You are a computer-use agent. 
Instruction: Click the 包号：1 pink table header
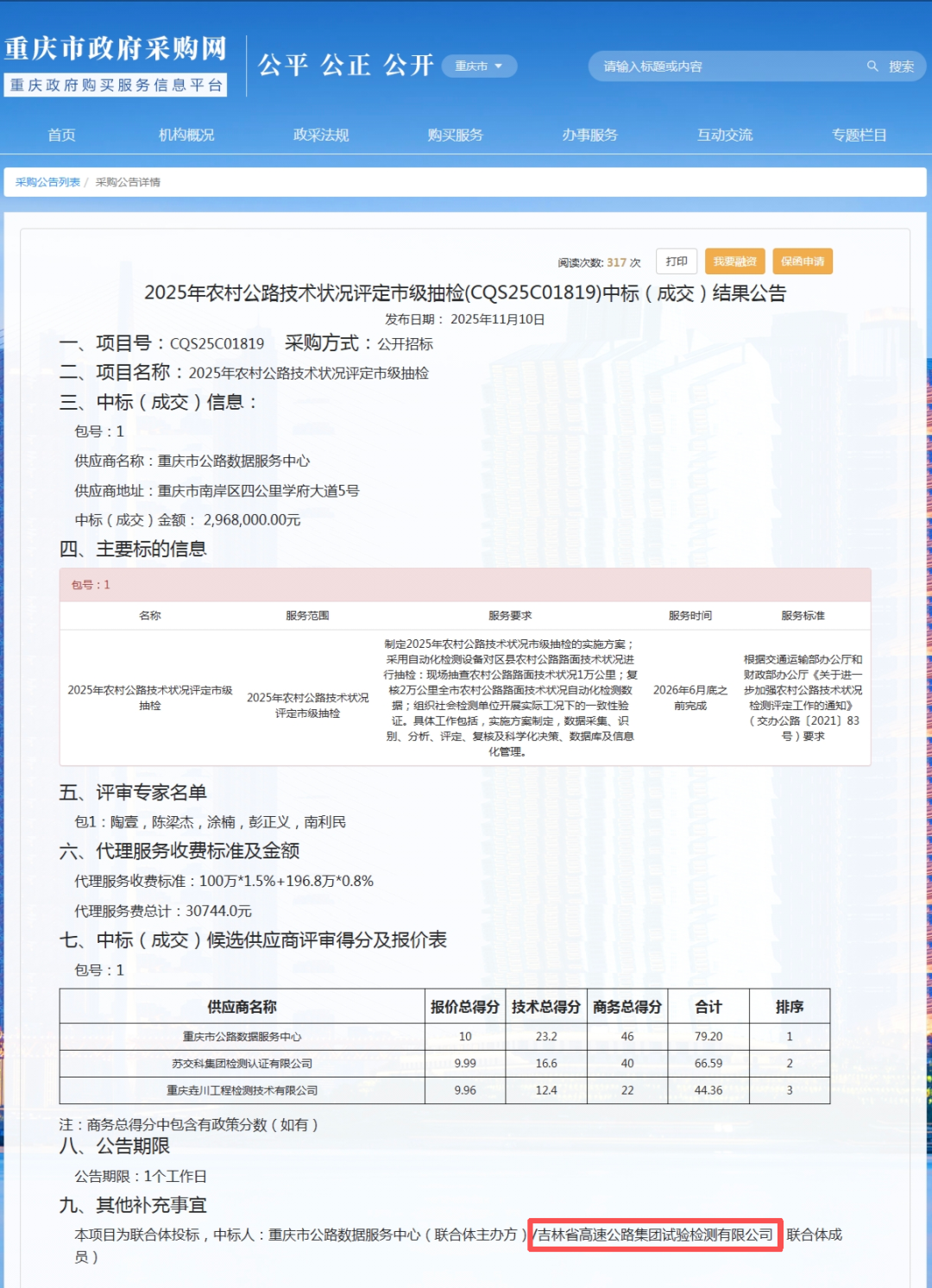click(465, 585)
